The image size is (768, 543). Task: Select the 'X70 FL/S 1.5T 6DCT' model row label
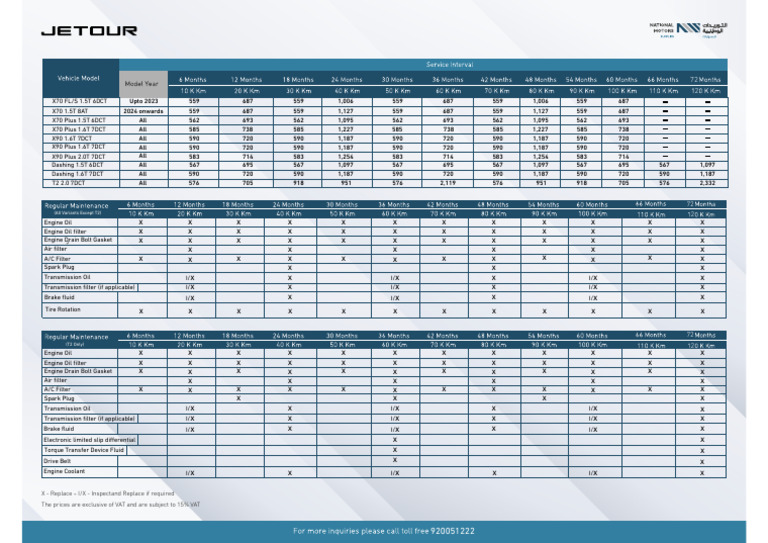click(79, 101)
